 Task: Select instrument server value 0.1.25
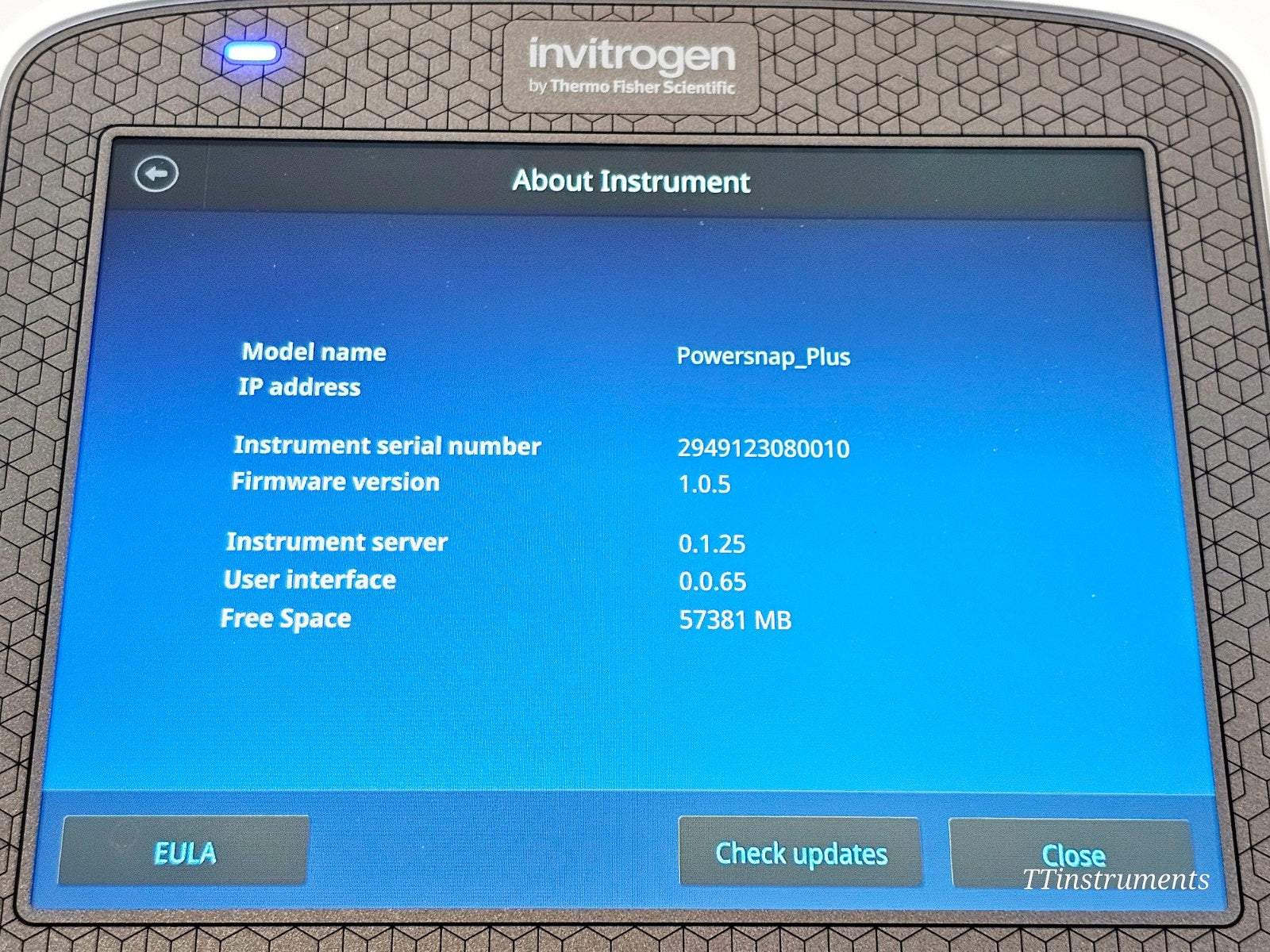[712, 543]
